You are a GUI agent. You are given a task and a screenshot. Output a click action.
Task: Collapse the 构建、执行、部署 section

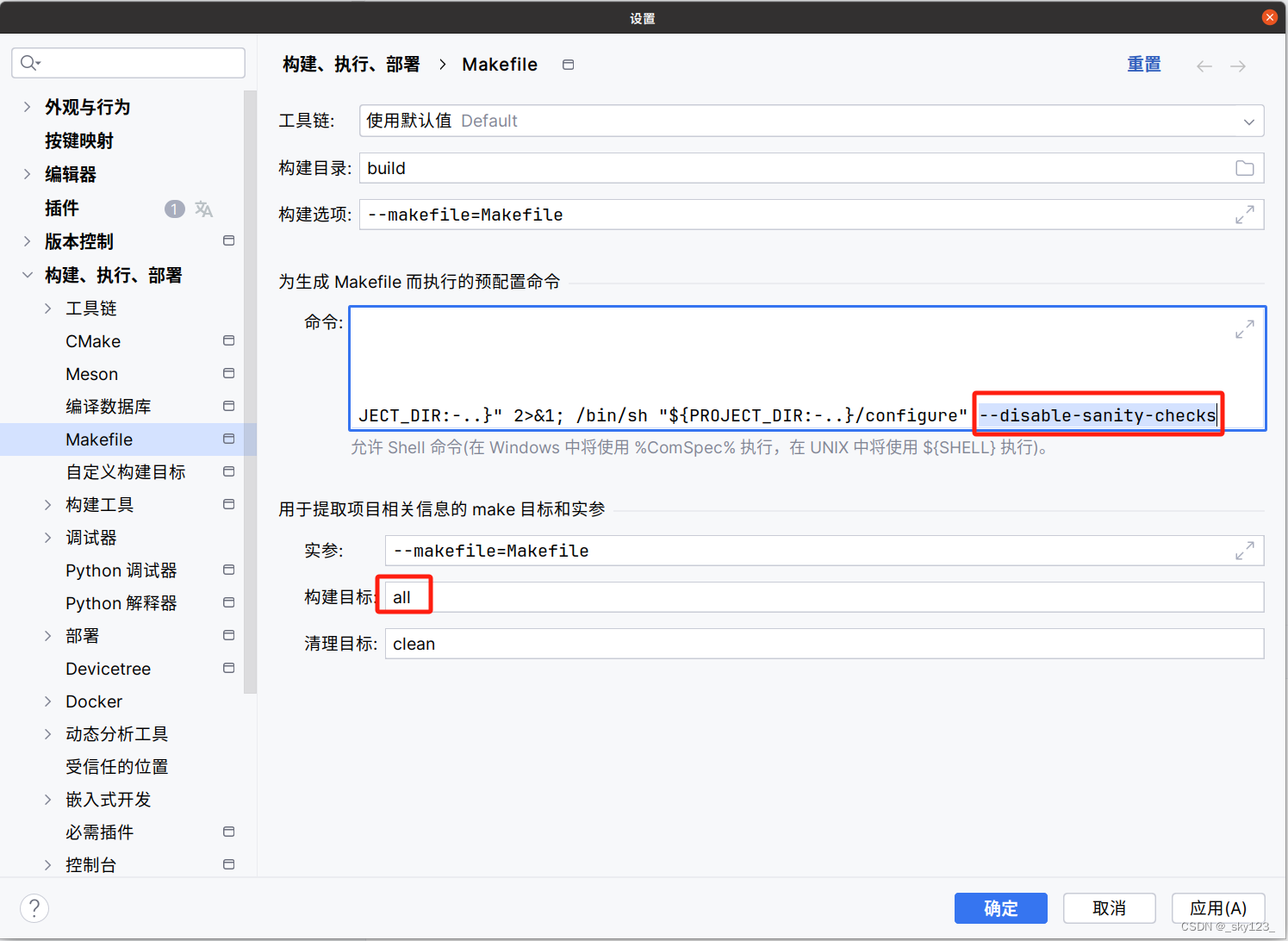coord(27,275)
